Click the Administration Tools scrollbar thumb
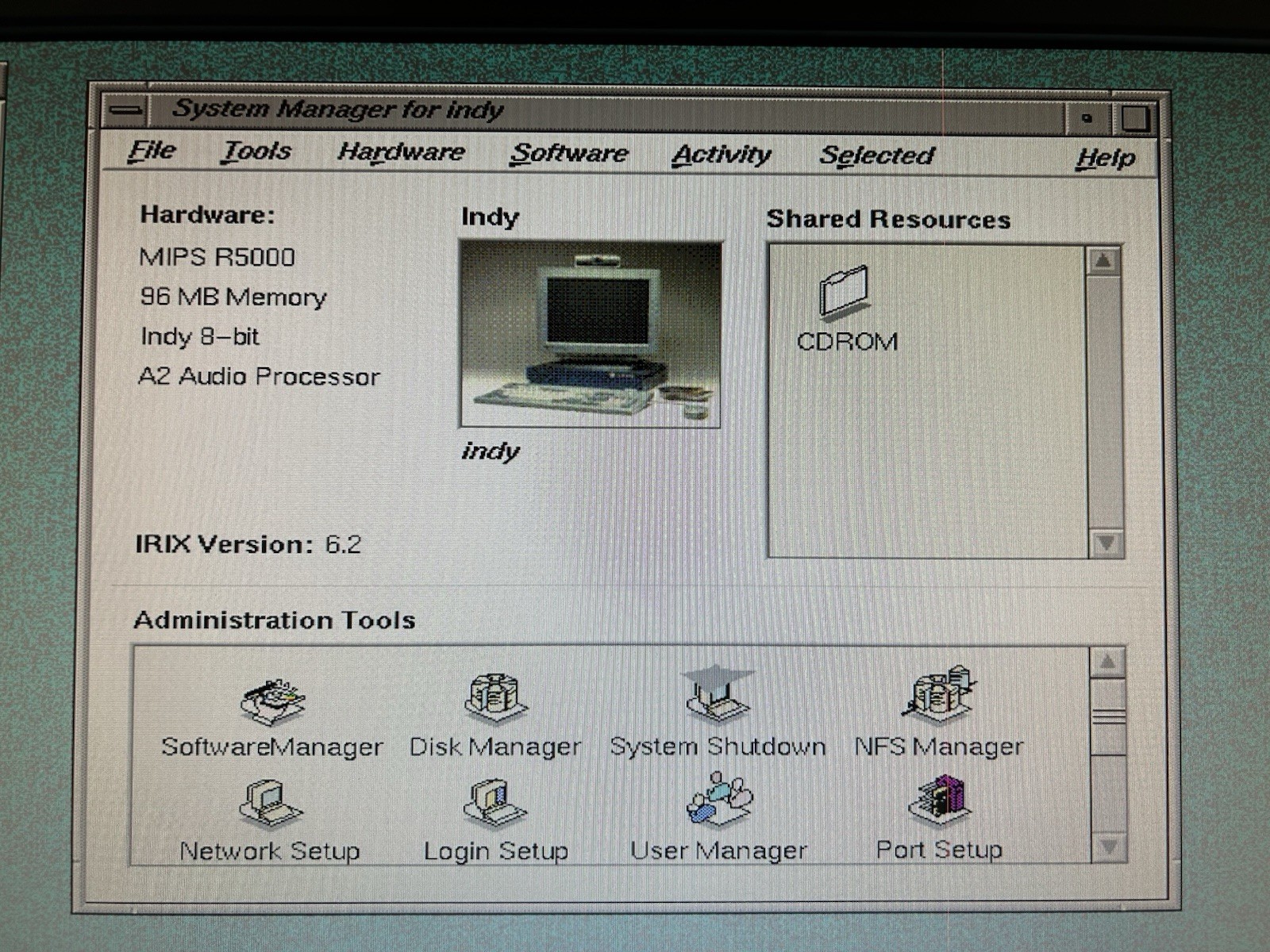 point(1109,716)
